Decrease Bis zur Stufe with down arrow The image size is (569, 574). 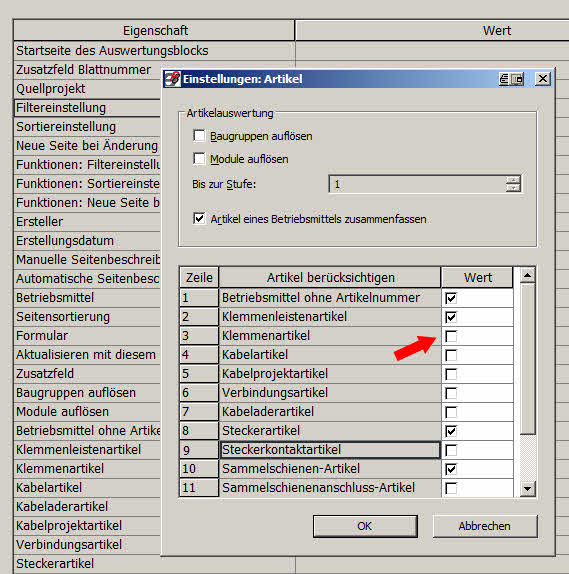513,188
